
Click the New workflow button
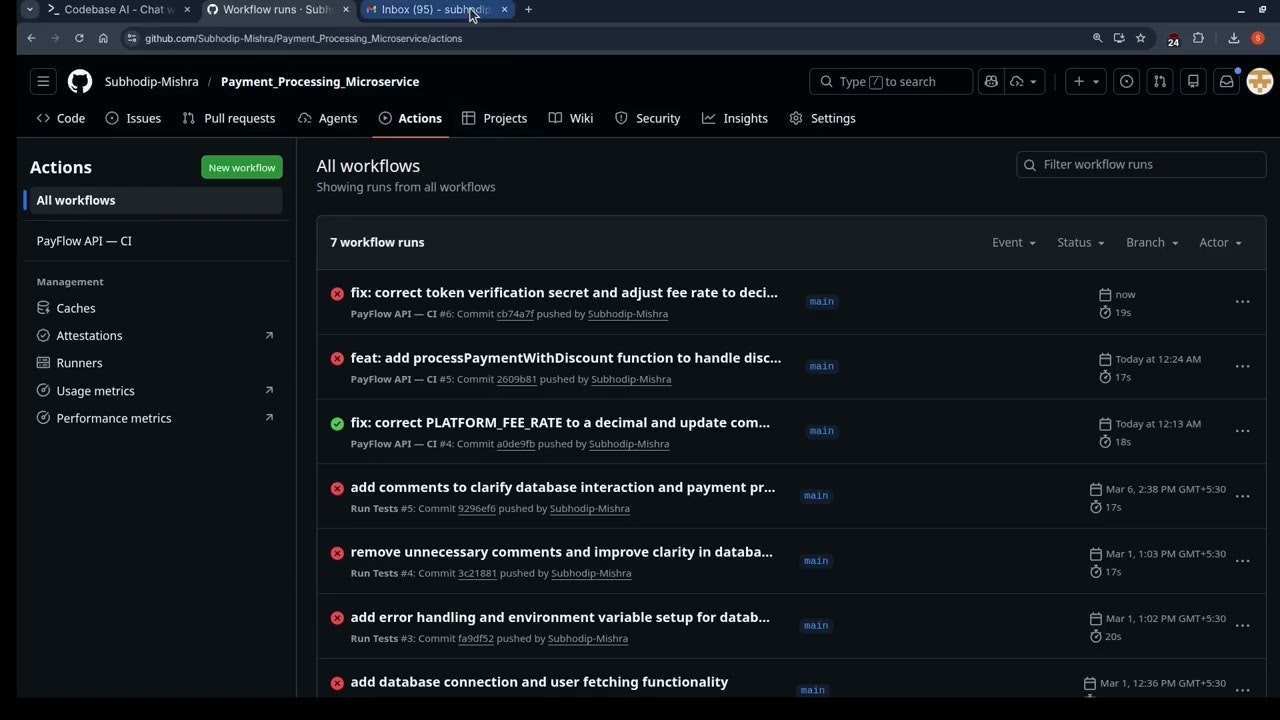tap(242, 168)
